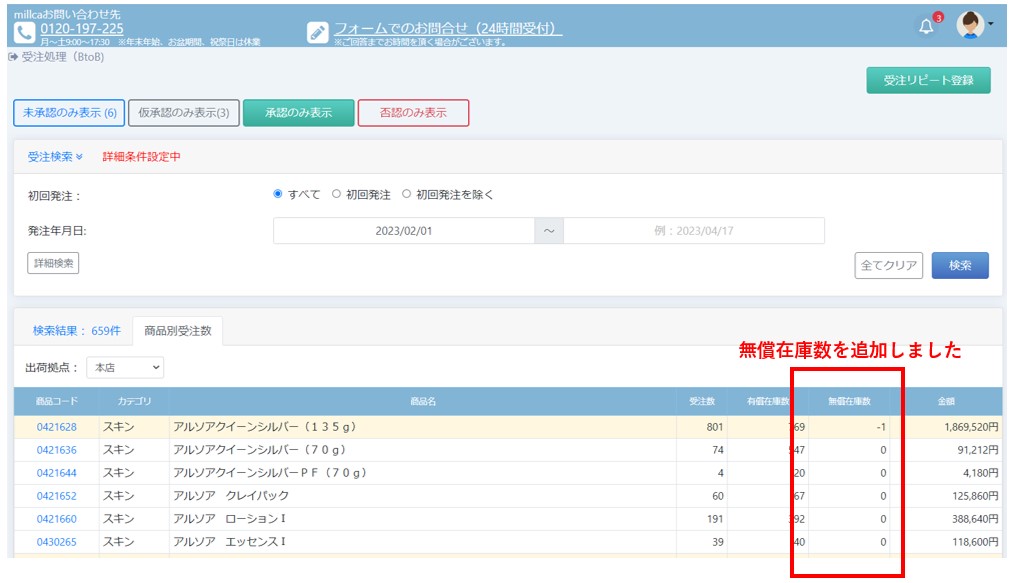Select the すべて radio button
The image size is (1011, 583).
point(278,195)
